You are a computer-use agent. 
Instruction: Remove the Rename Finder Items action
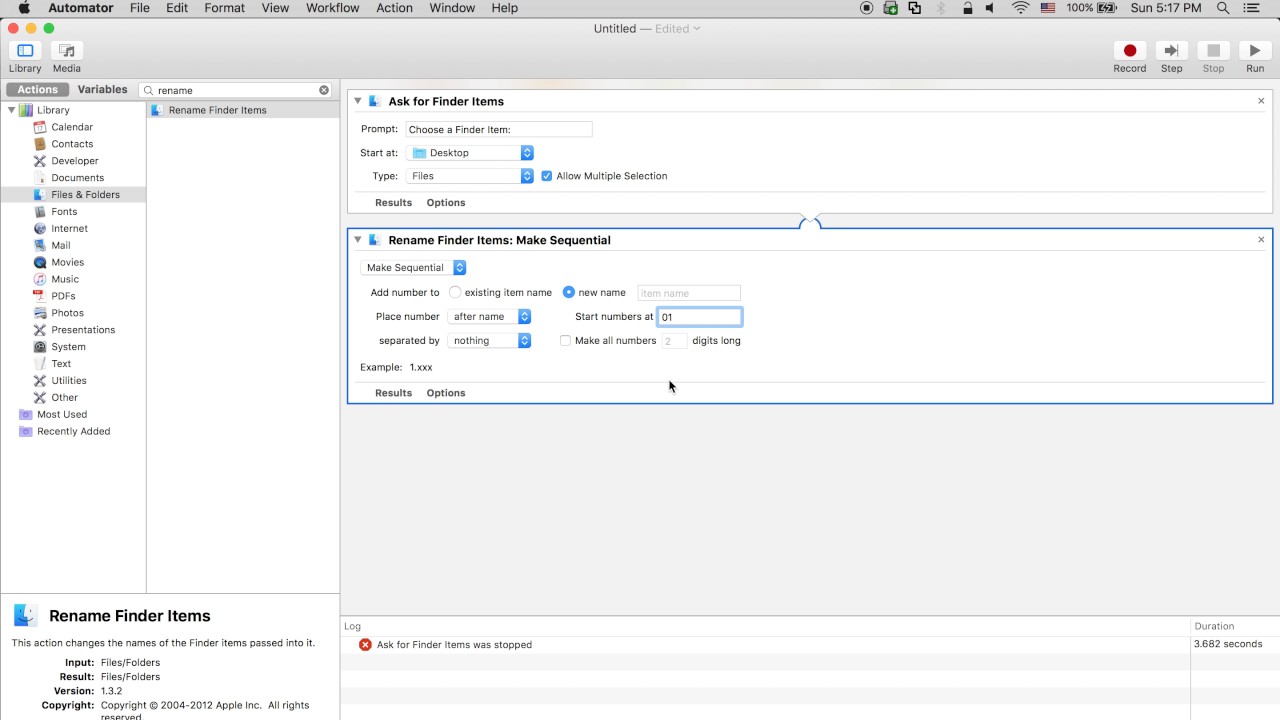tap(1261, 240)
